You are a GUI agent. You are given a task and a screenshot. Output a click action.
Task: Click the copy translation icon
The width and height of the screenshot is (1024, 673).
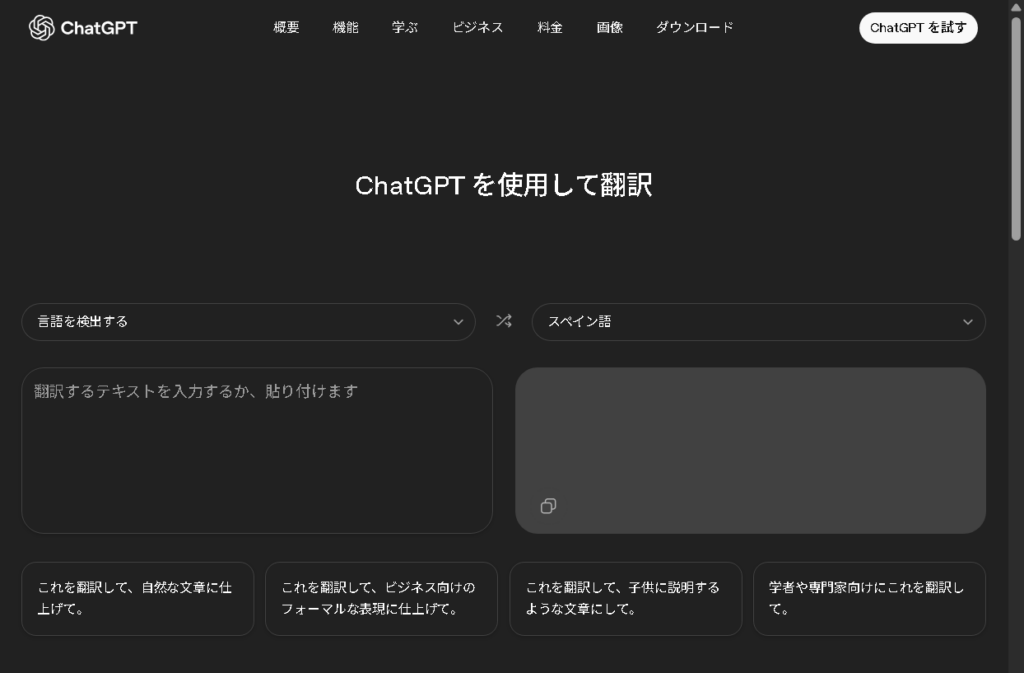tap(548, 506)
